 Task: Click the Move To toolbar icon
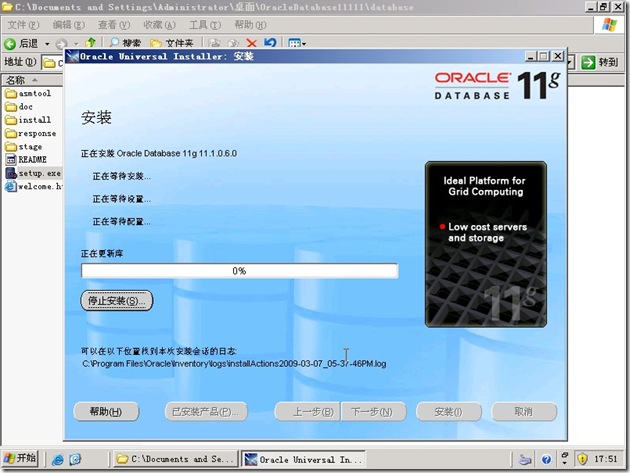215,43
